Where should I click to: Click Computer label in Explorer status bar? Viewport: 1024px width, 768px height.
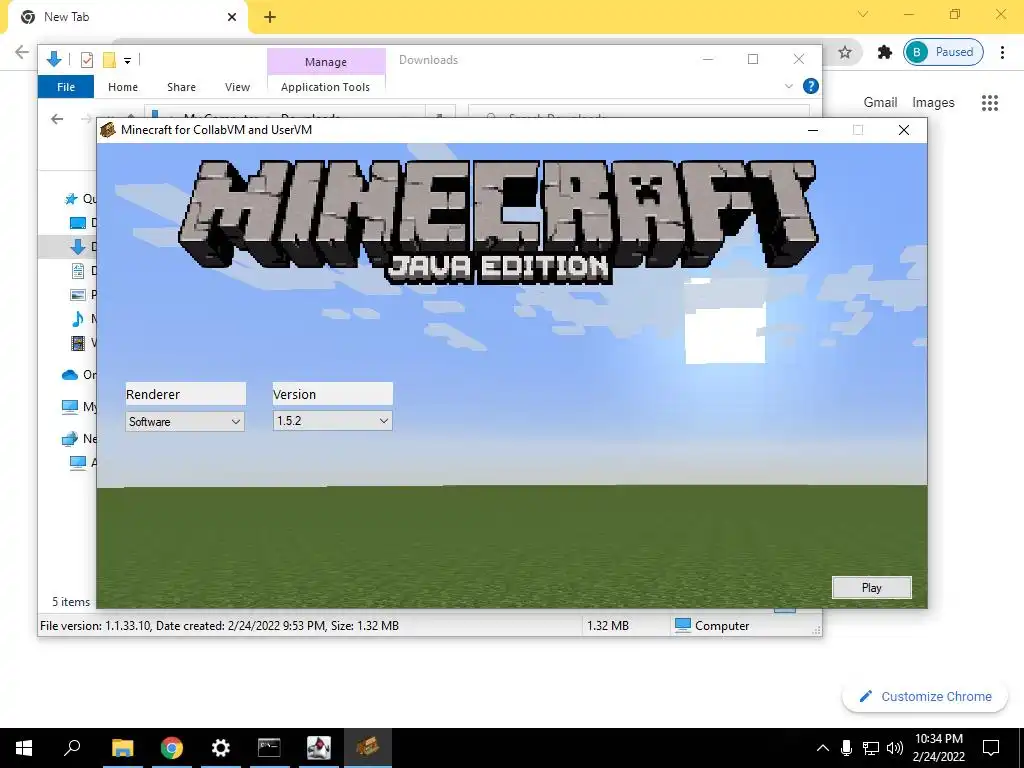[722, 626]
